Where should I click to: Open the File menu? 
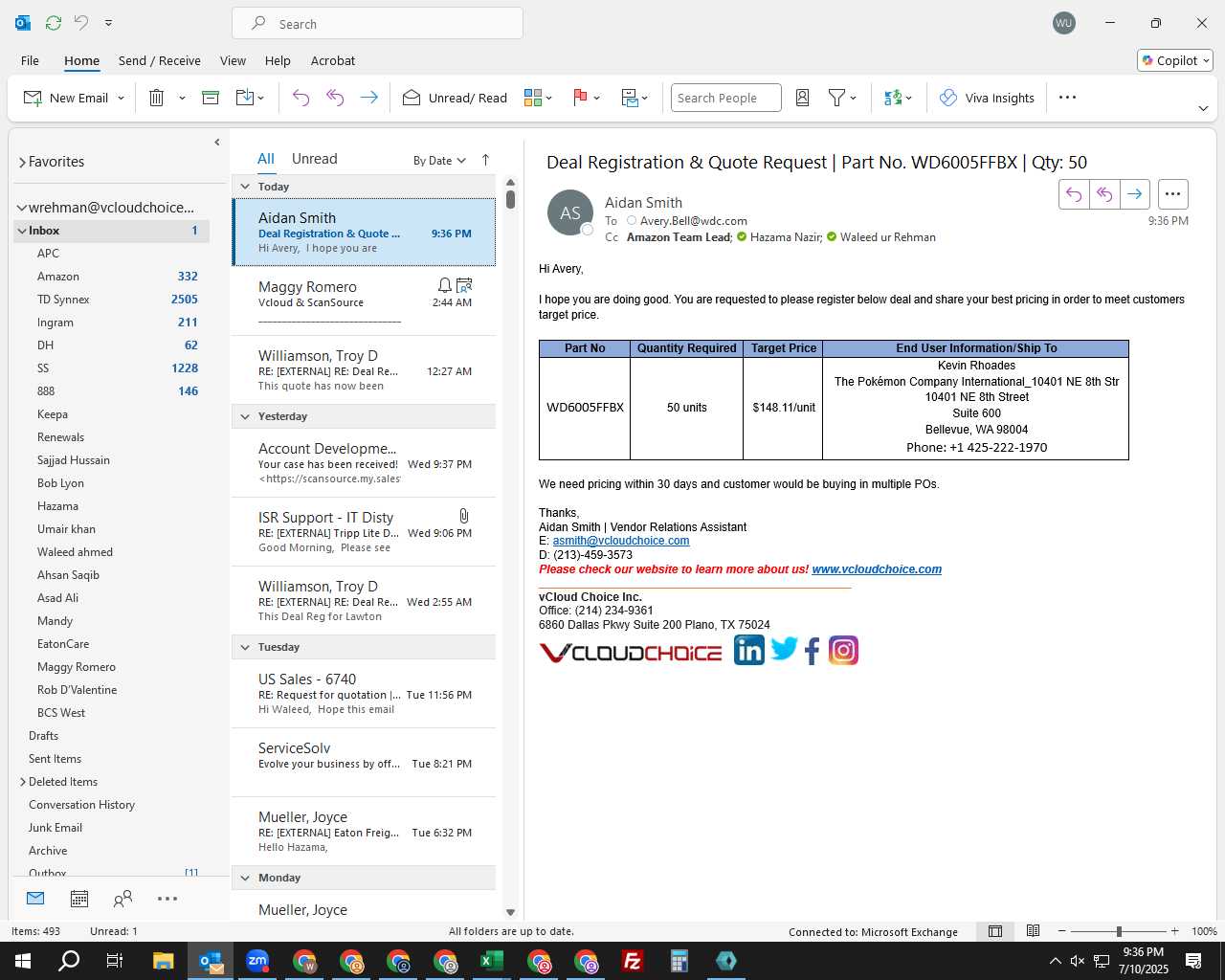30,60
